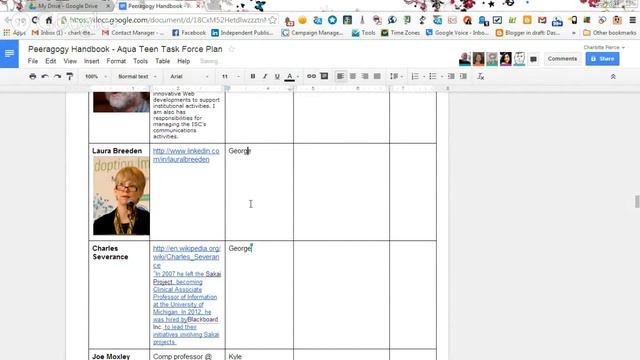Set center text alignment
This screenshot has height=360, width=640.
353,76
